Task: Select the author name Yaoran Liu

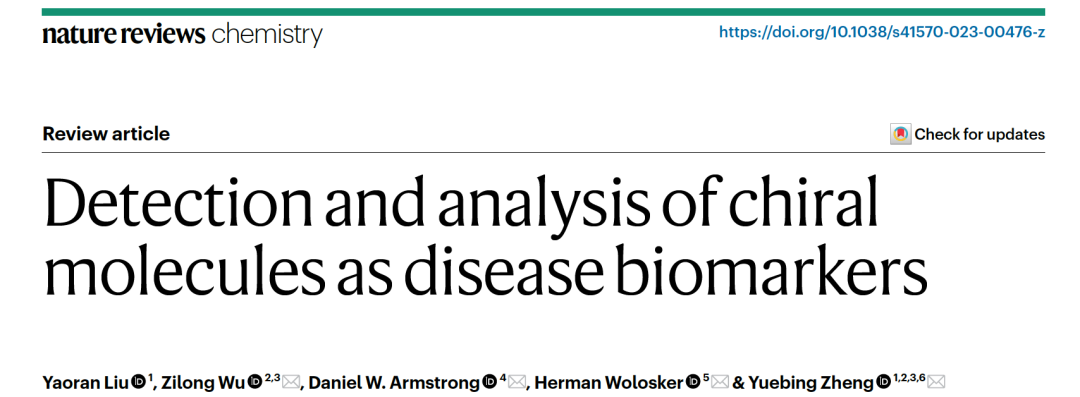Action: (x=85, y=382)
